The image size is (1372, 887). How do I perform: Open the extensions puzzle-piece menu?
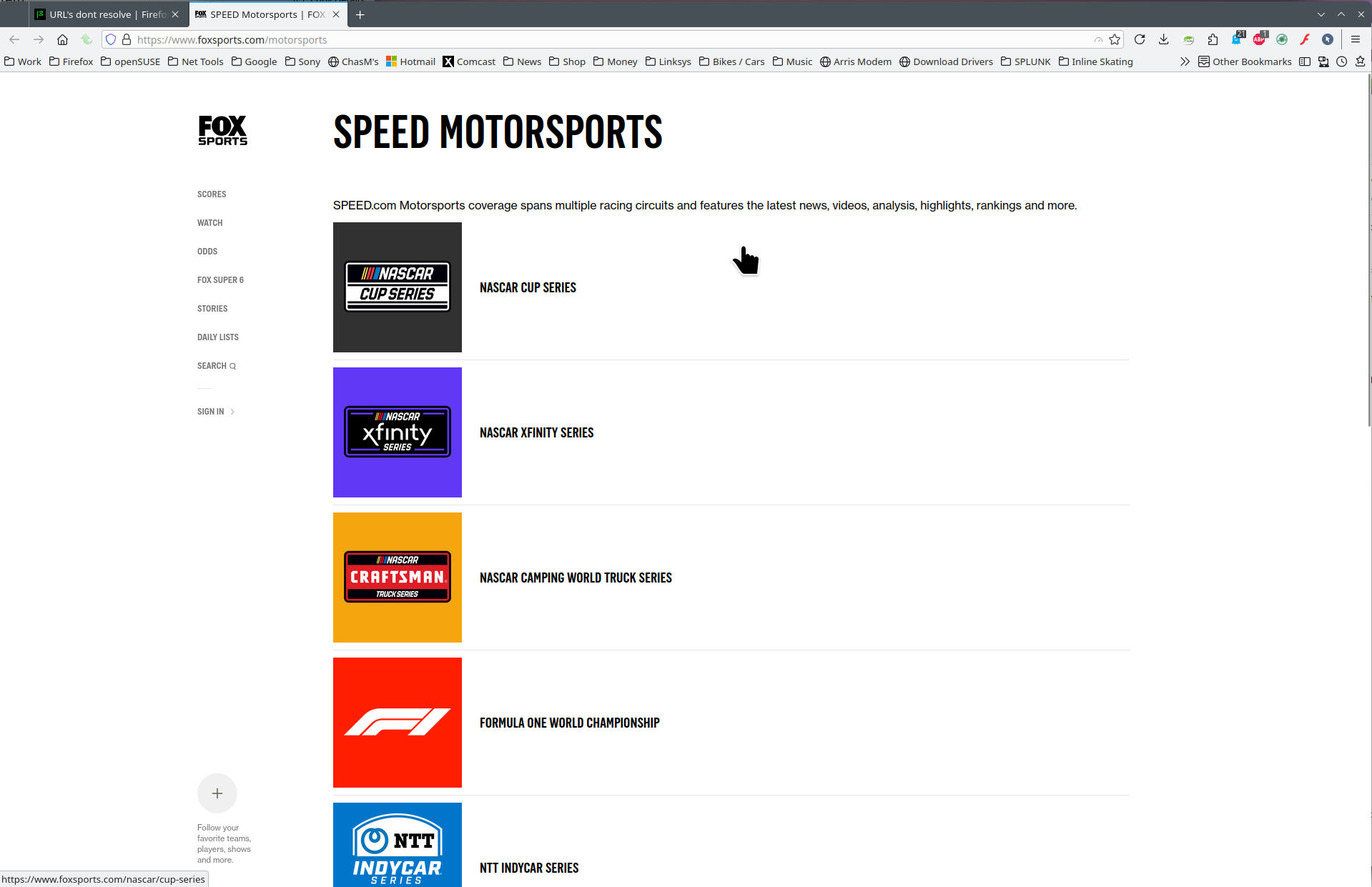pos(1213,40)
